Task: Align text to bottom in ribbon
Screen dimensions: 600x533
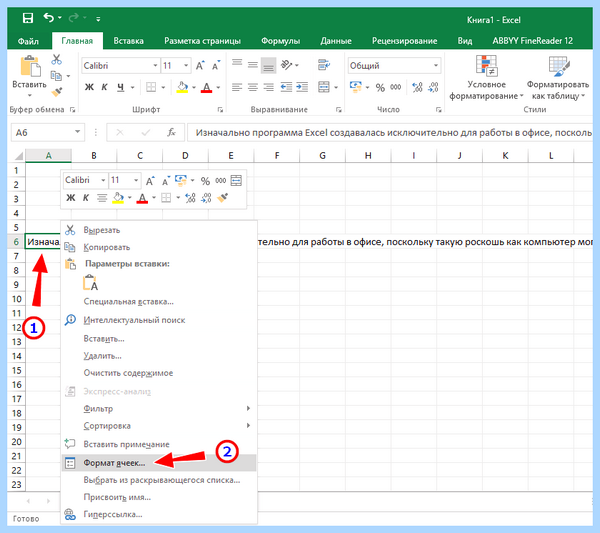Action: (269, 66)
